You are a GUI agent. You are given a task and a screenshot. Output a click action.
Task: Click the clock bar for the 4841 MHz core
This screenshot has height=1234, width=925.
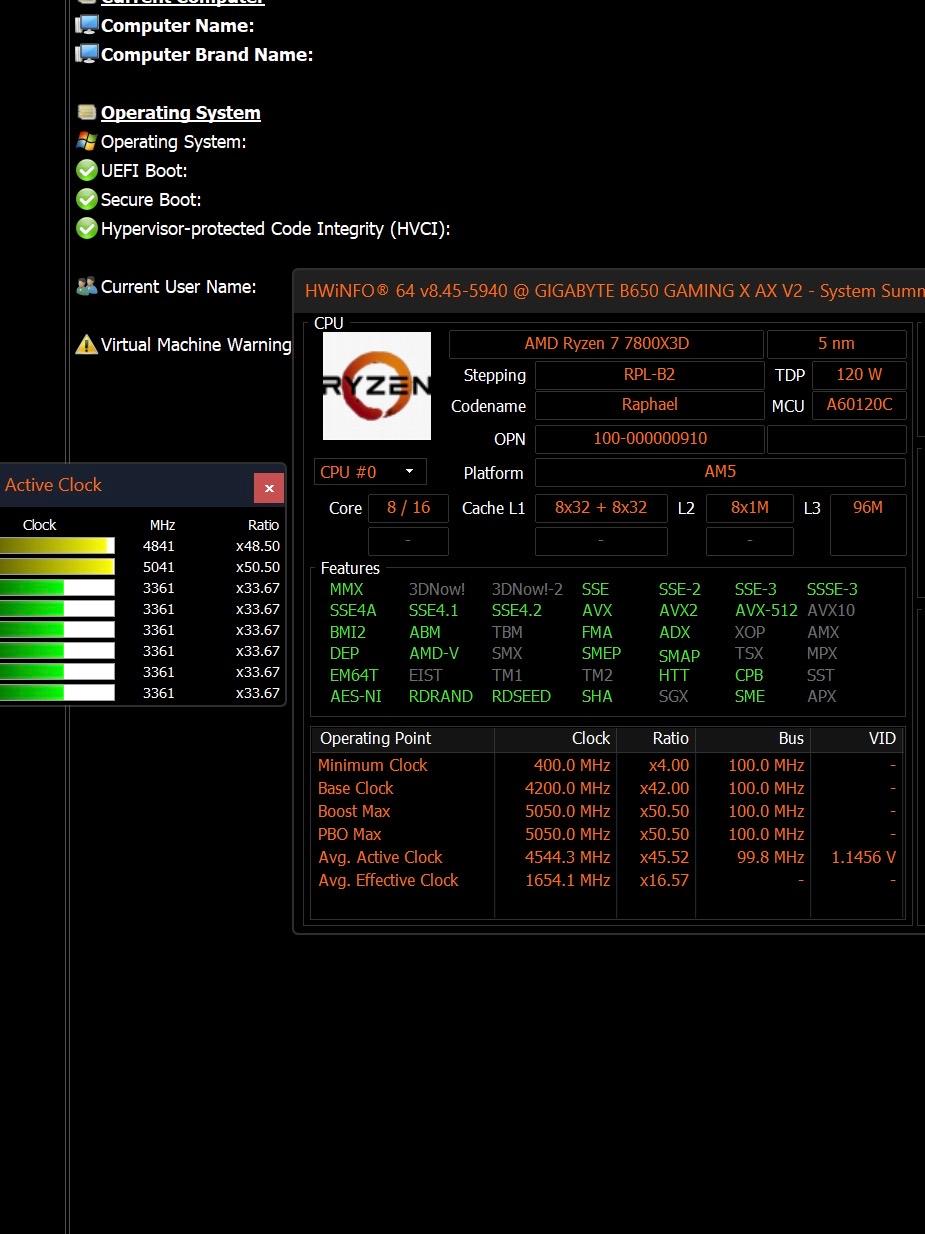(x=57, y=546)
